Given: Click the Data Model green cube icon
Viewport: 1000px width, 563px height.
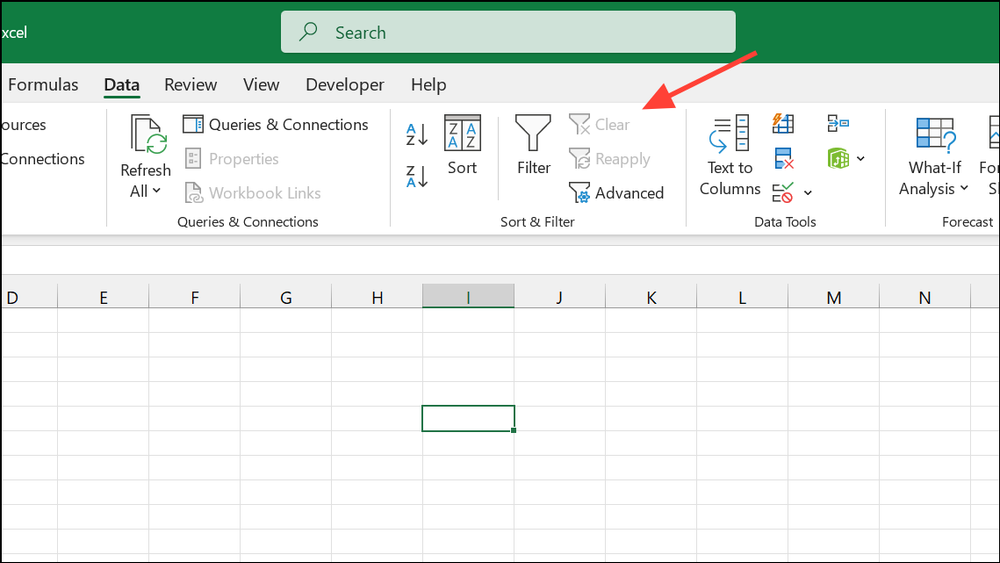Looking at the screenshot, I should click(838, 158).
